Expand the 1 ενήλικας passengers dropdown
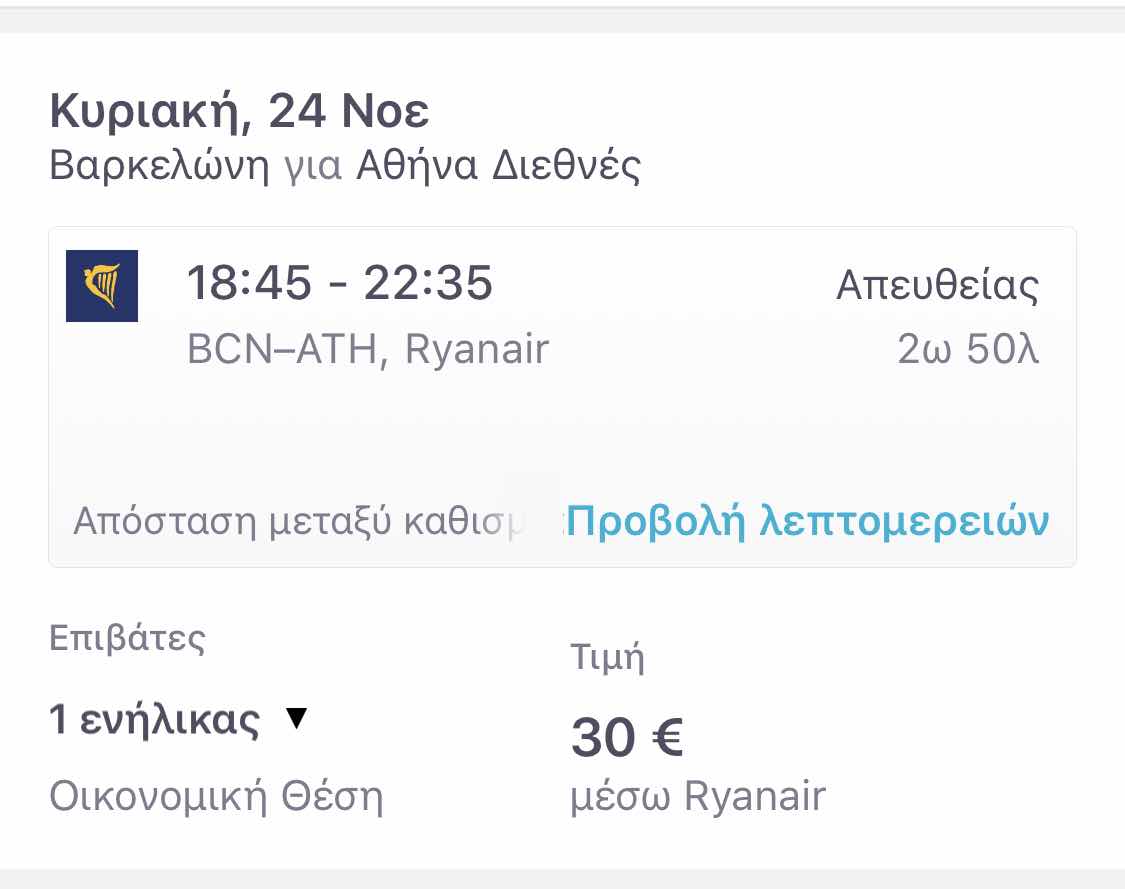This screenshot has height=889, width=1125. [155, 720]
